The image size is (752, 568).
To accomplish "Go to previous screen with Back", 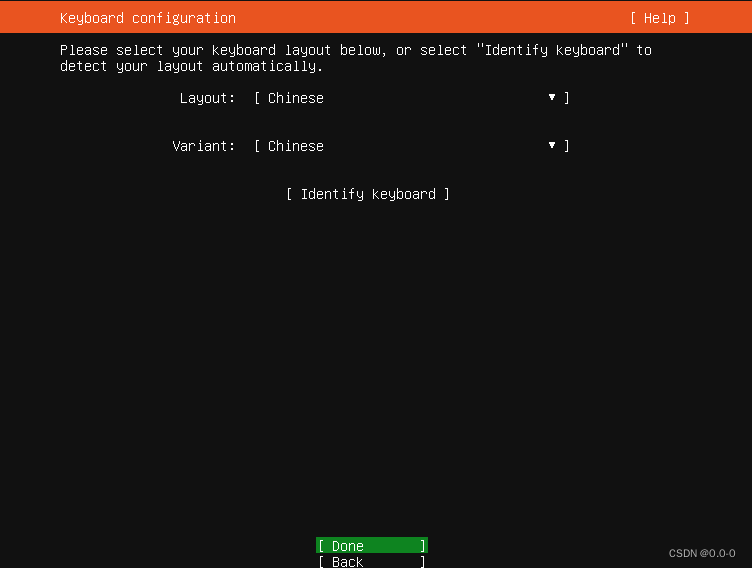I will [x=372, y=561].
